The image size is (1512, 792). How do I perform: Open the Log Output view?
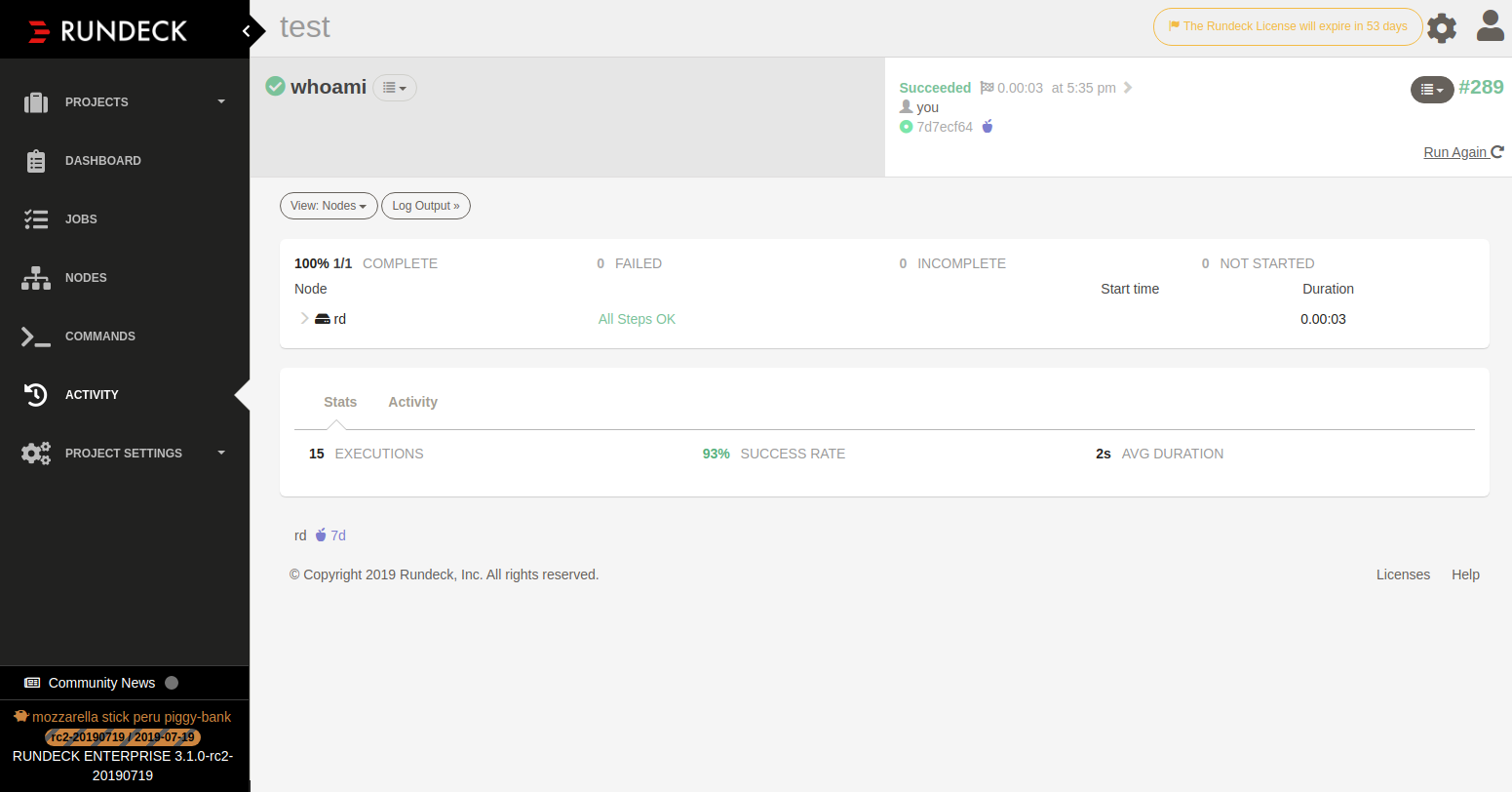(426, 206)
